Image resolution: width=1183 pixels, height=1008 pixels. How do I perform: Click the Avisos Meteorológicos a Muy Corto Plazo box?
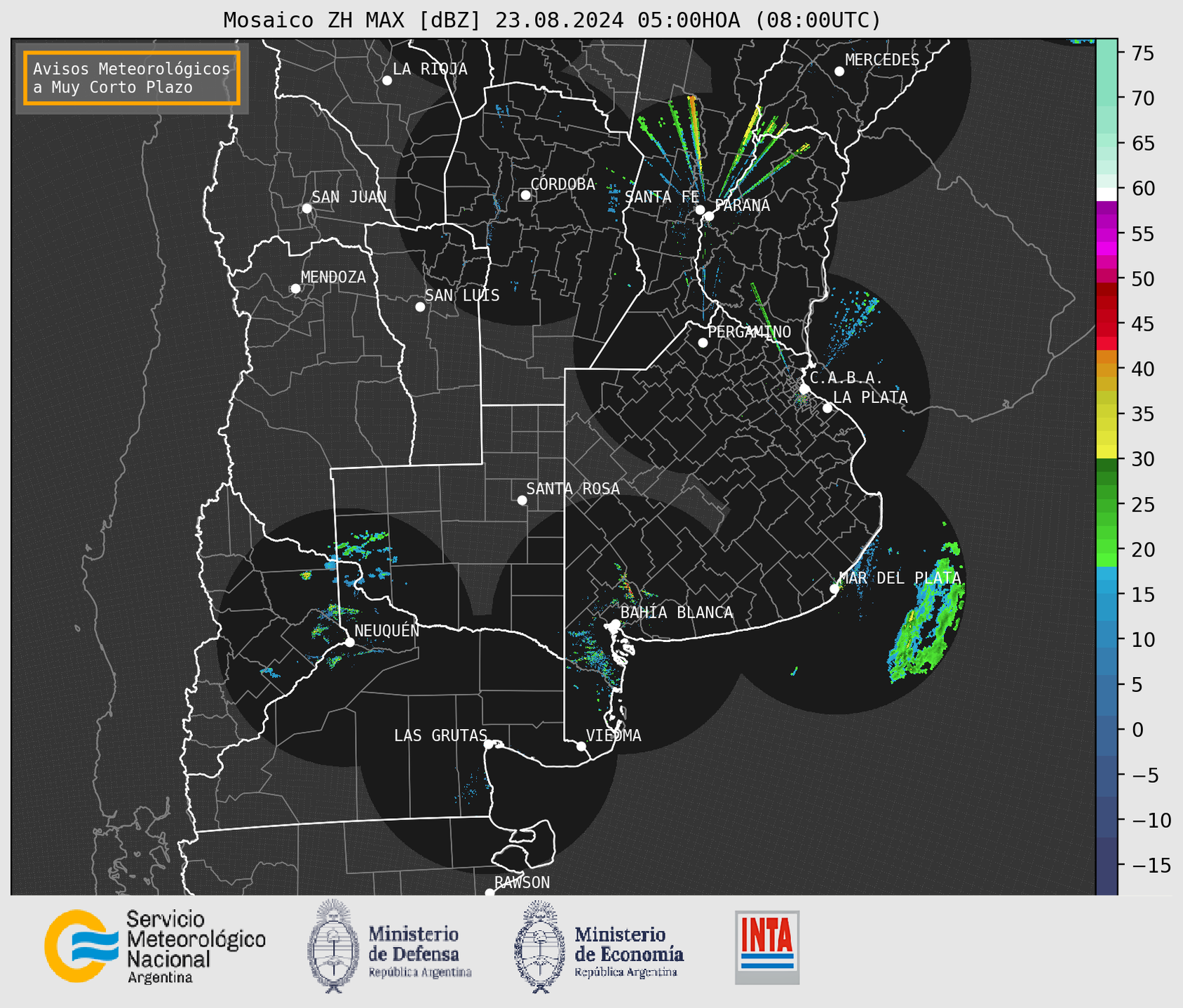132,78
